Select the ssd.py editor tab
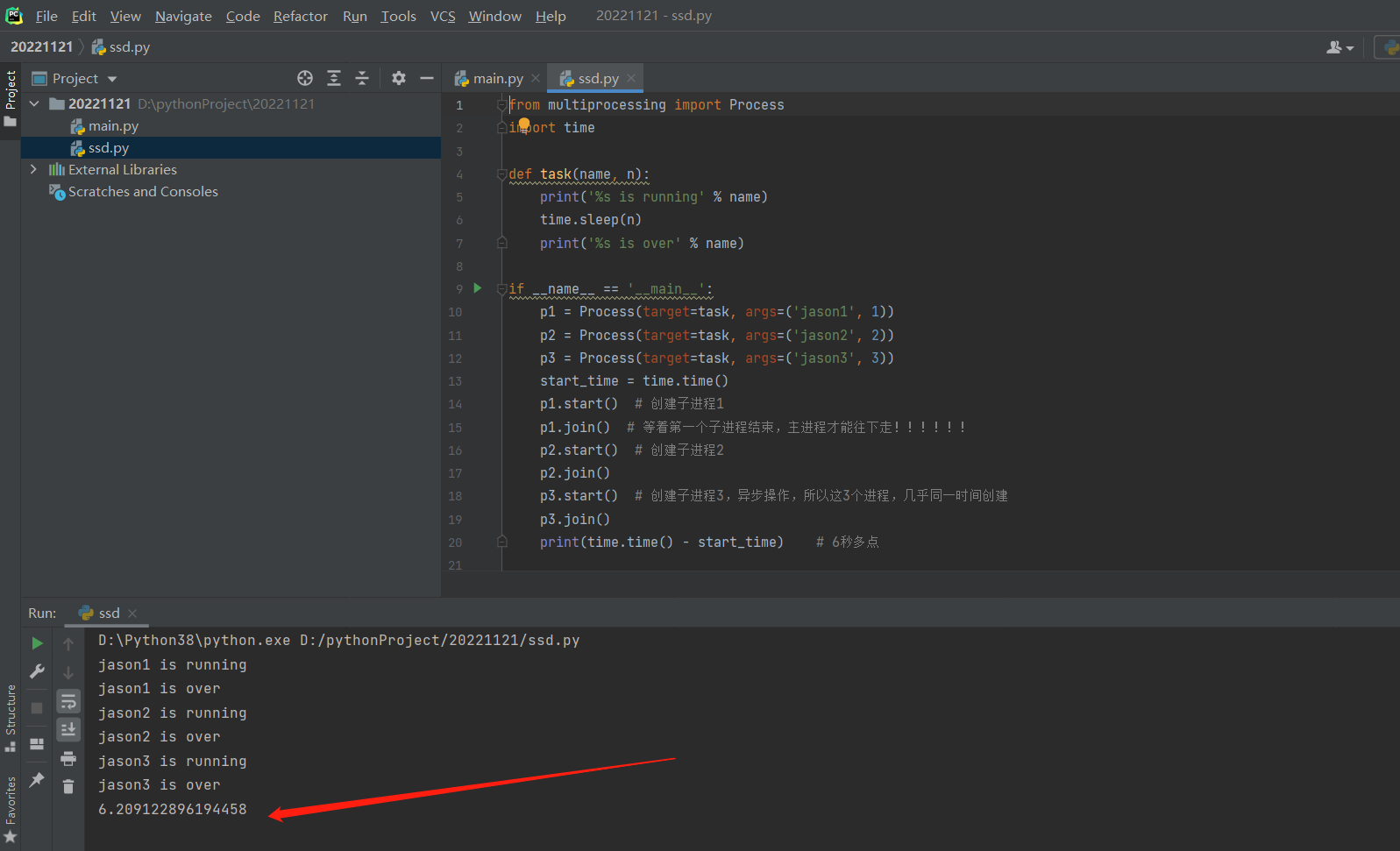The height and width of the screenshot is (851, 1400). (x=597, y=78)
